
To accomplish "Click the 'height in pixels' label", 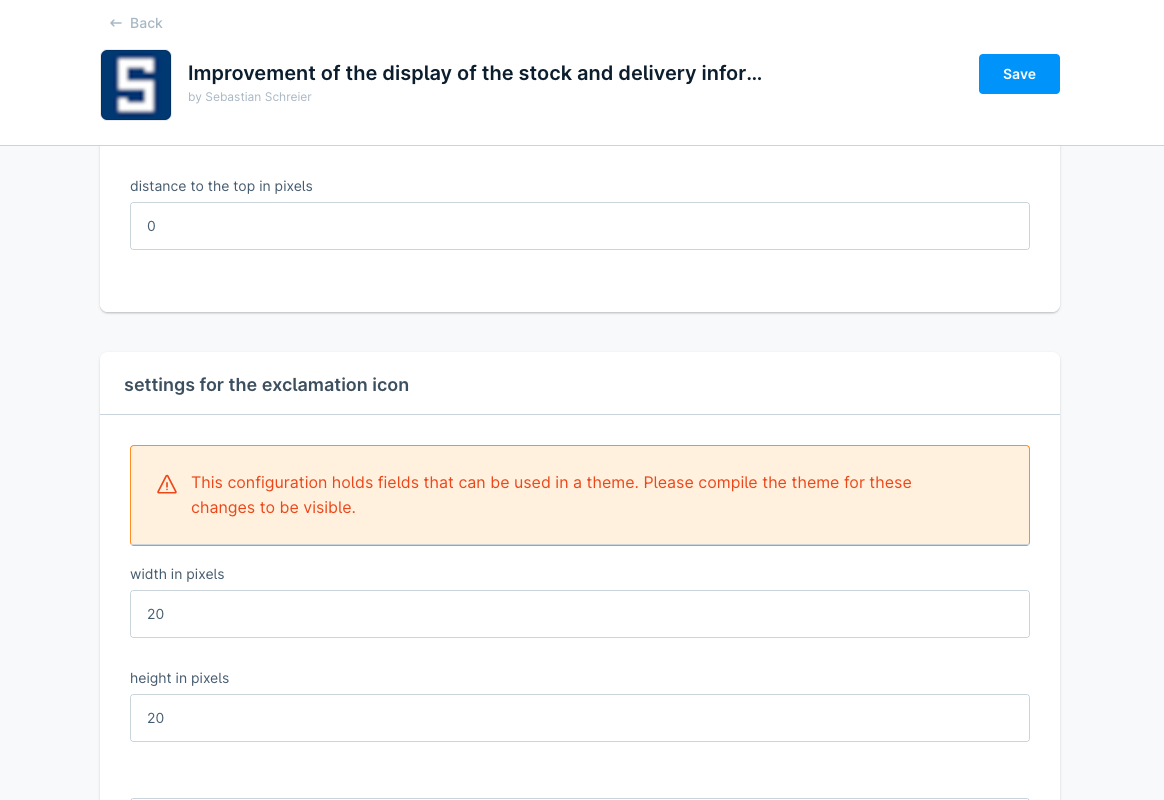I will (179, 678).
